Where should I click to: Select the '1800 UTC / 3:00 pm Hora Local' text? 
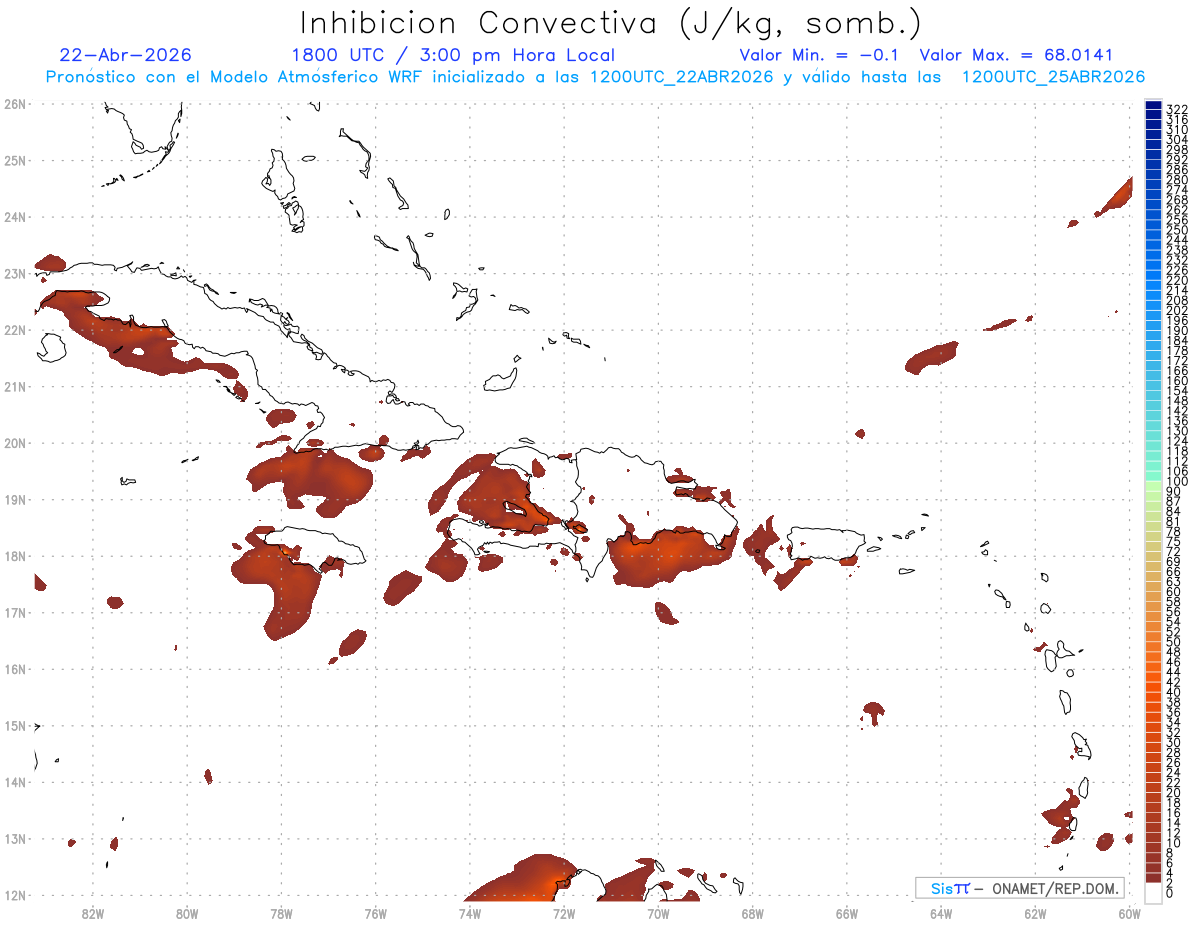pyautogui.click(x=453, y=55)
